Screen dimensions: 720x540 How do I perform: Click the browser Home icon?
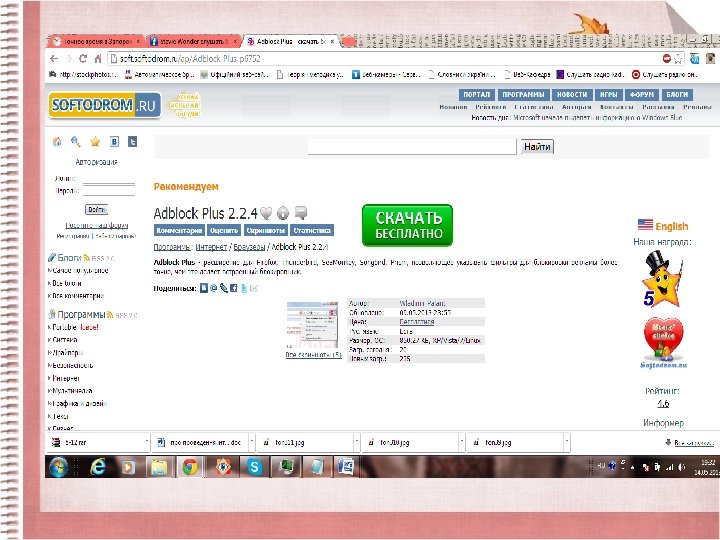tap(98, 59)
